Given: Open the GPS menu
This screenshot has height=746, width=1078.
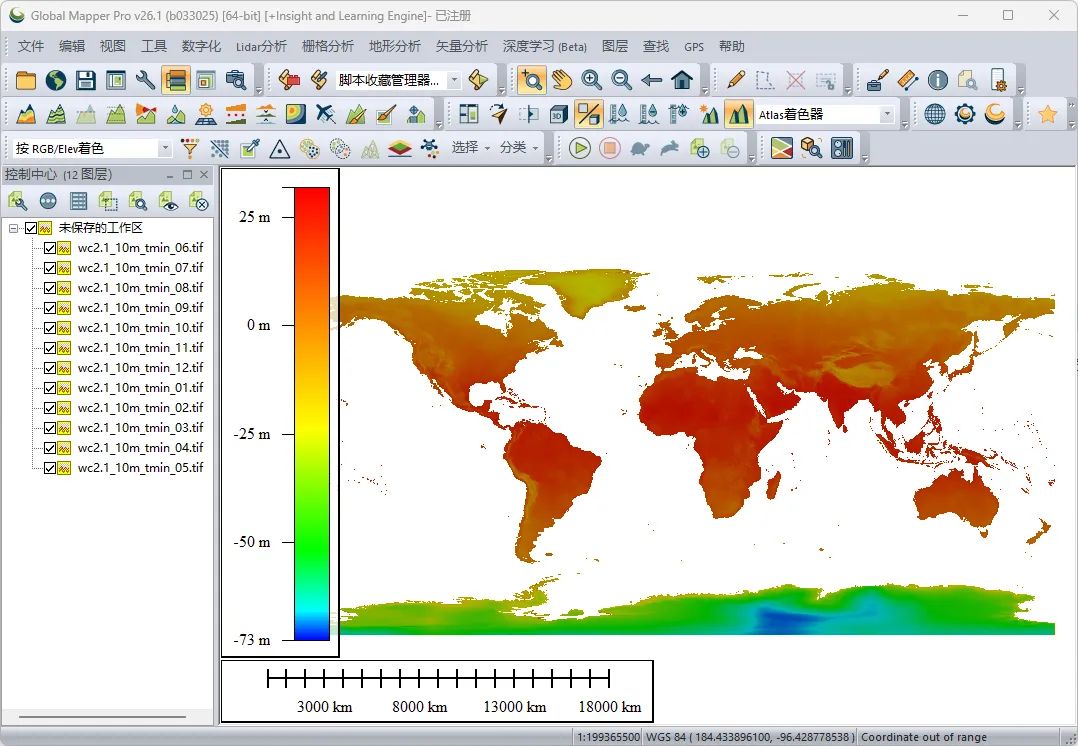Looking at the screenshot, I should (x=694, y=47).
